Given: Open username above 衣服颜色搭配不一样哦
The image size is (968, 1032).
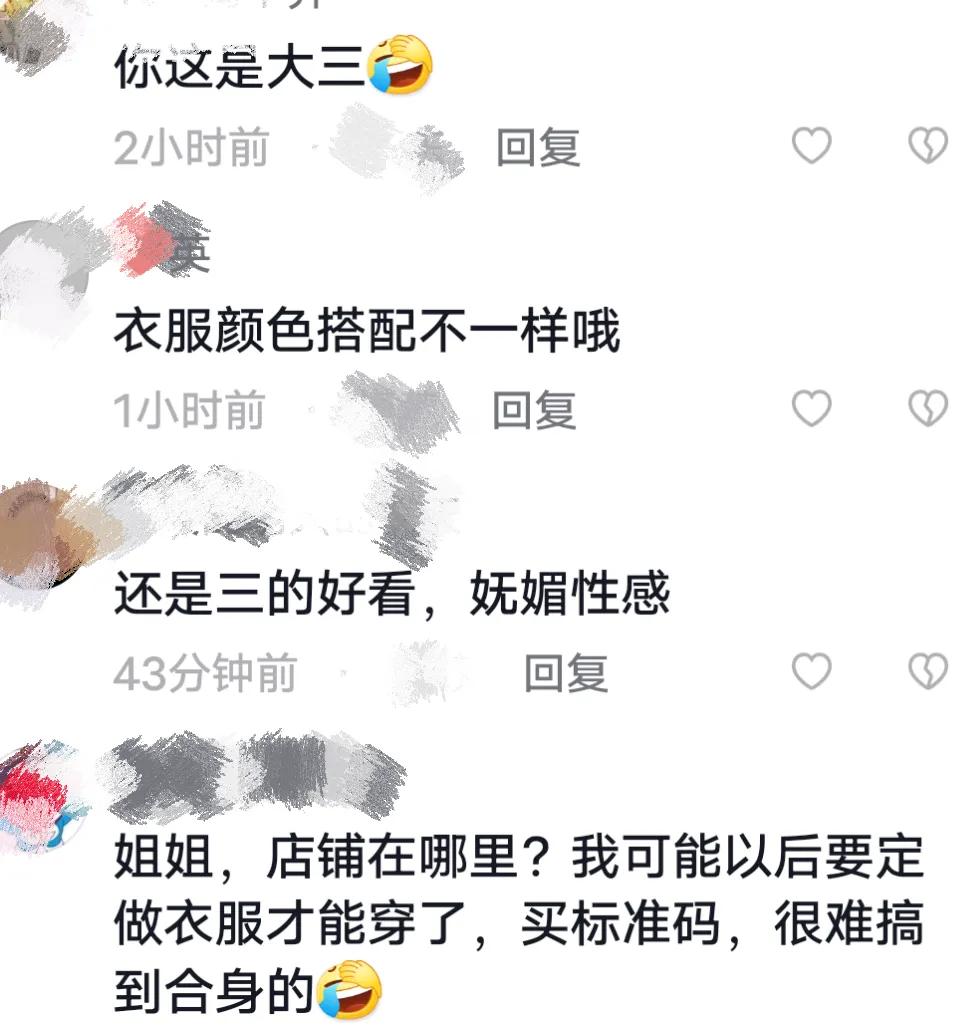Looking at the screenshot, I should (x=161, y=242).
